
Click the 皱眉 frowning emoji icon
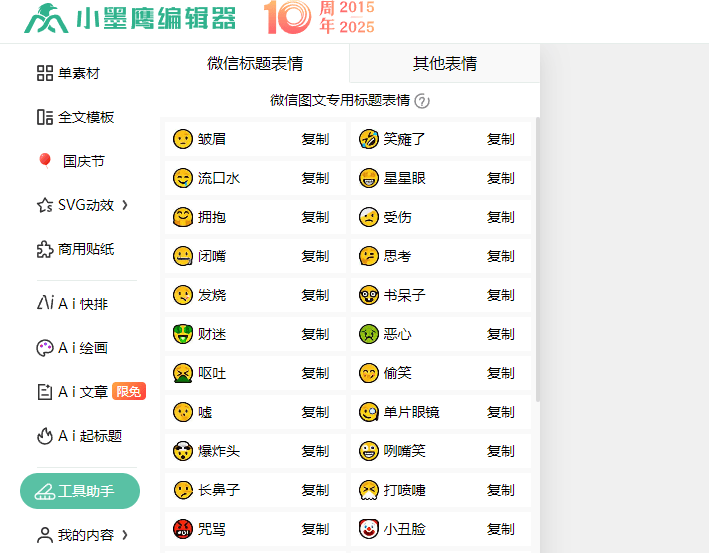pyautogui.click(x=182, y=139)
